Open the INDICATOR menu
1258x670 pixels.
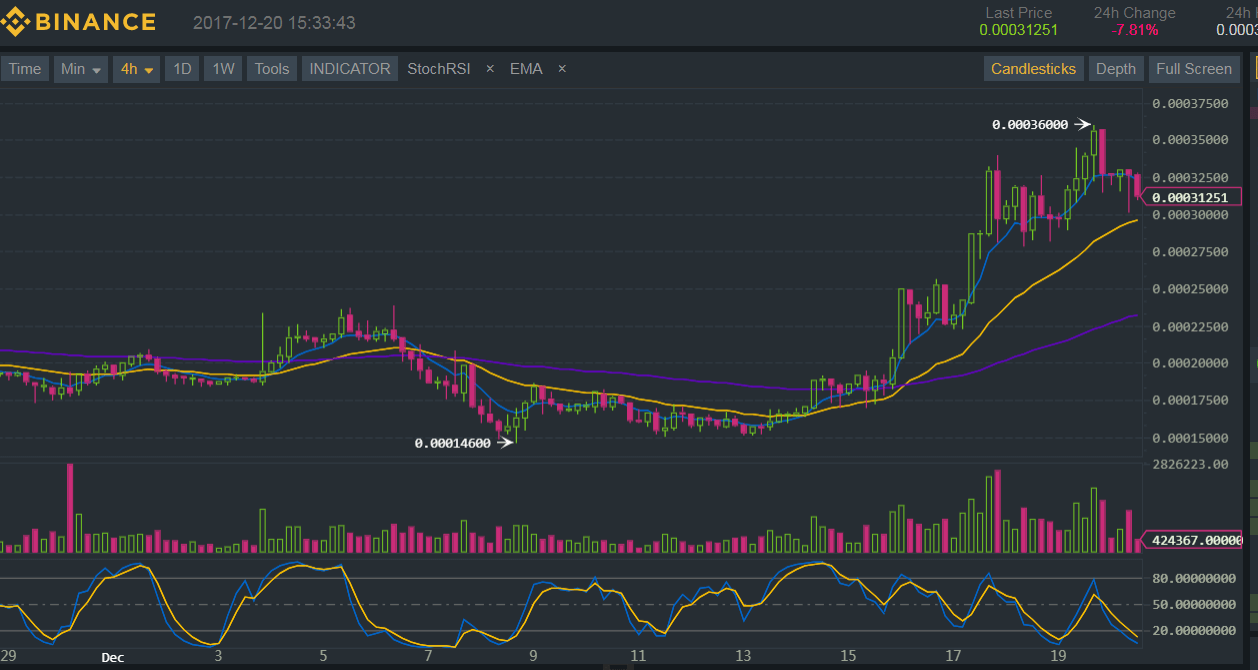point(349,69)
